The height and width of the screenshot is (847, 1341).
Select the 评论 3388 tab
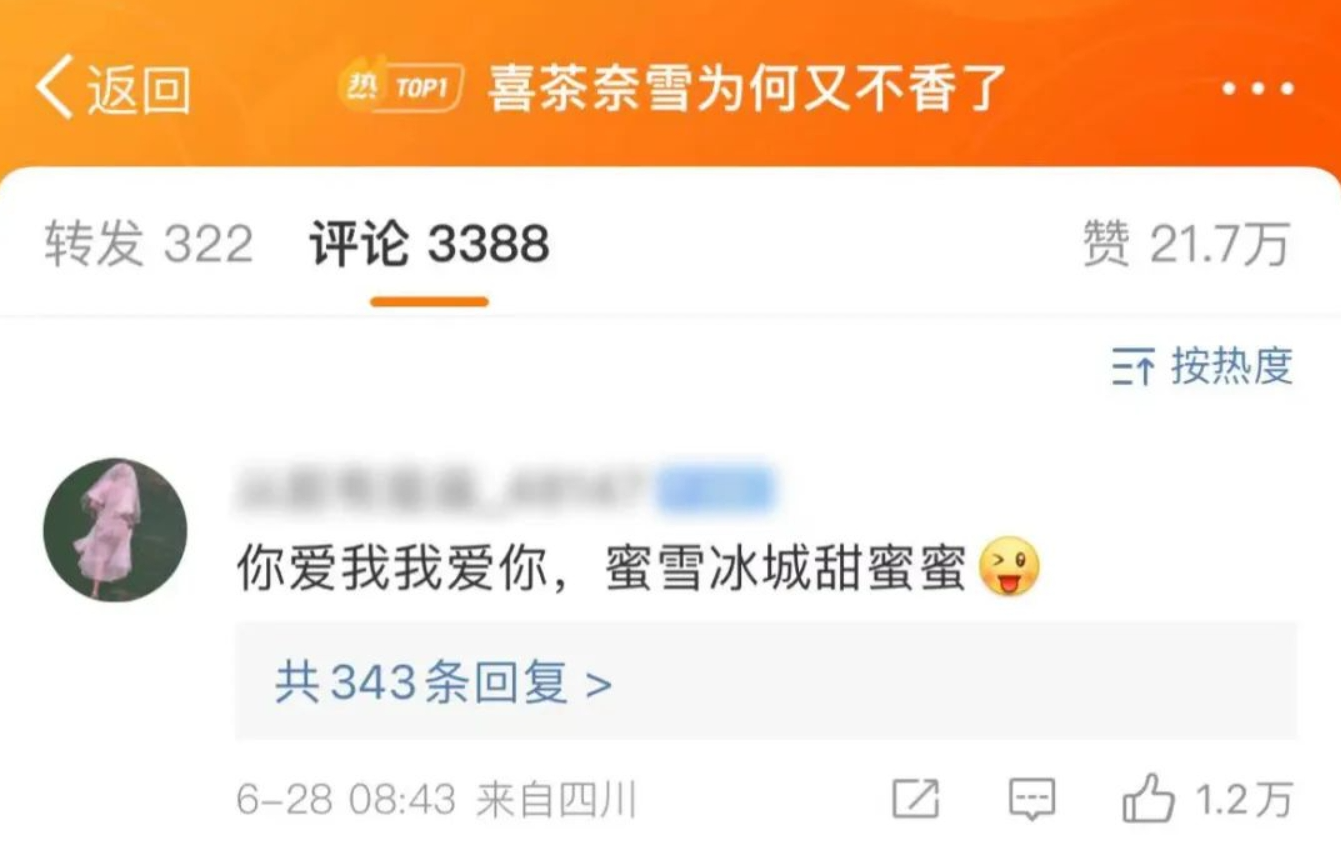pos(430,245)
